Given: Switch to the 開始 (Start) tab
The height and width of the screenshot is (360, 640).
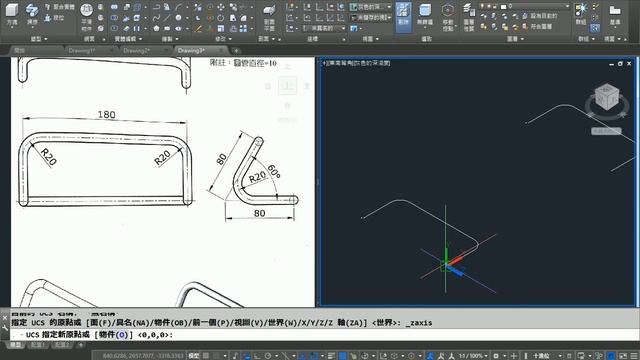Looking at the screenshot, I should pos(20,51).
